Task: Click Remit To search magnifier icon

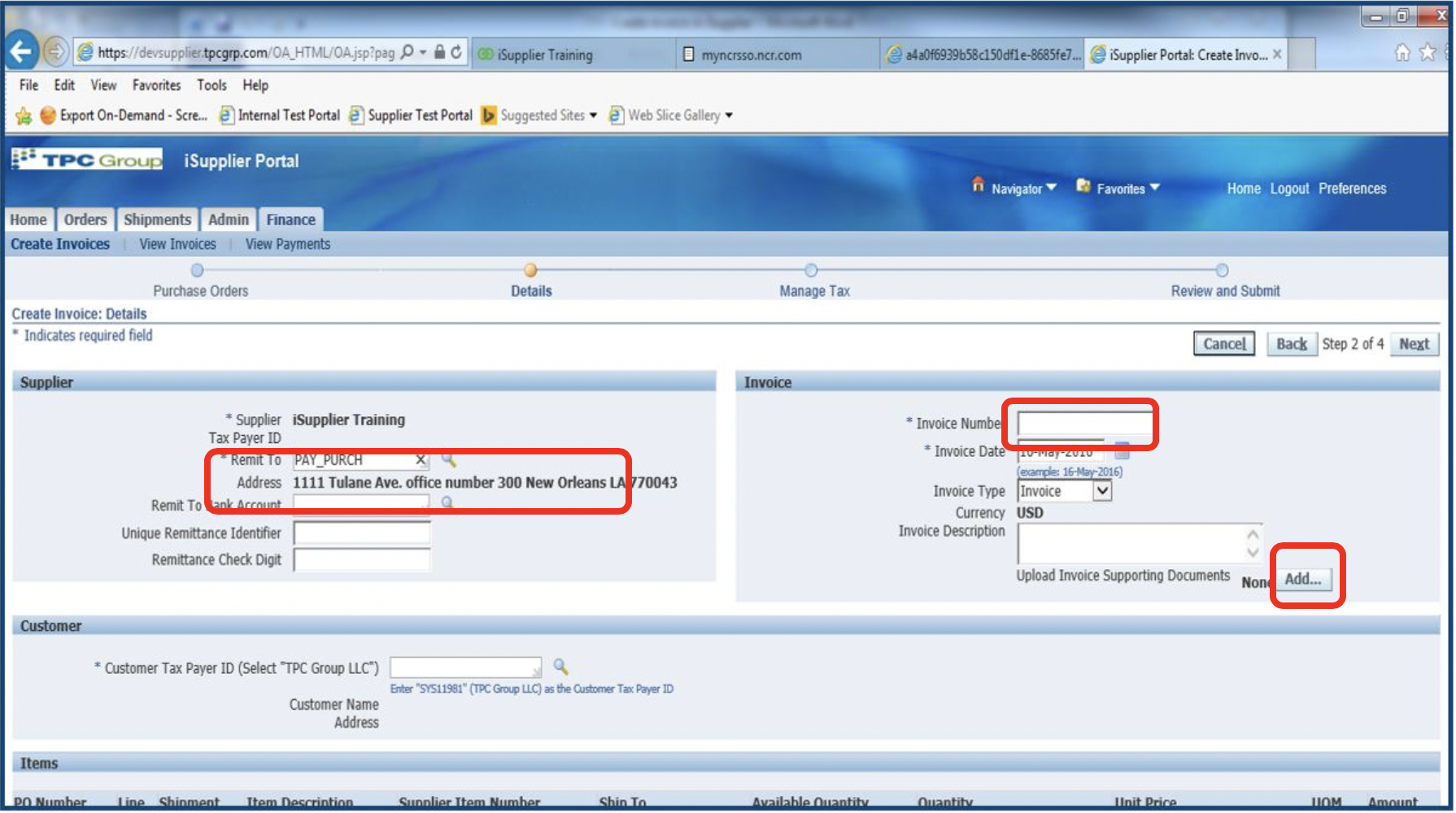Action: point(448,460)
